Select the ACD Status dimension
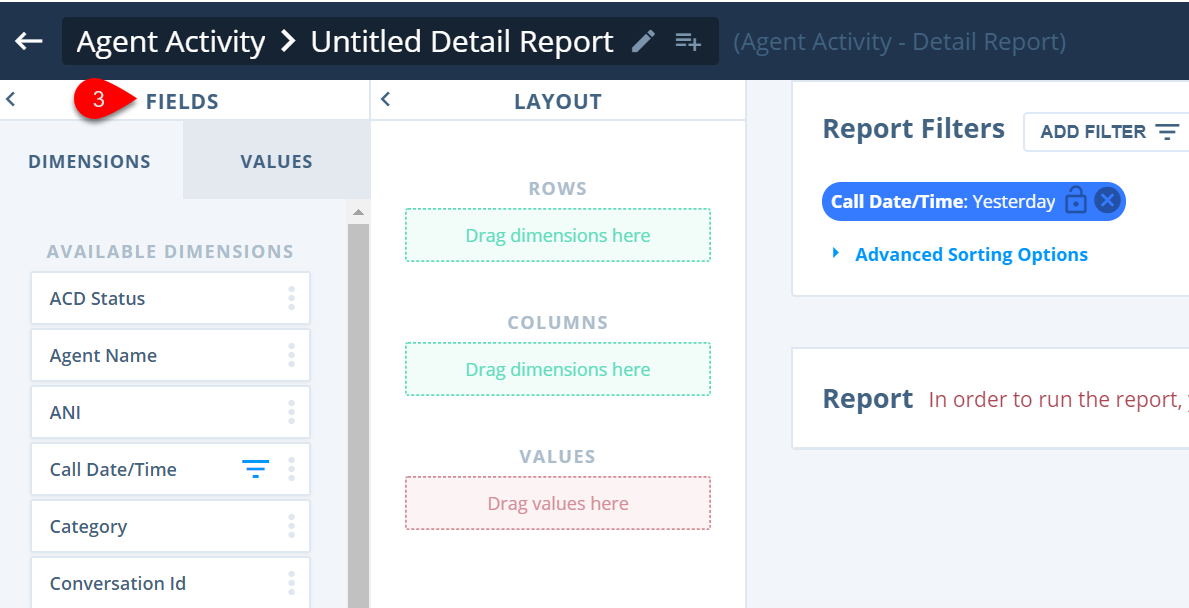Viewport: 1189px width, 608px height. [x=171, y=298]
